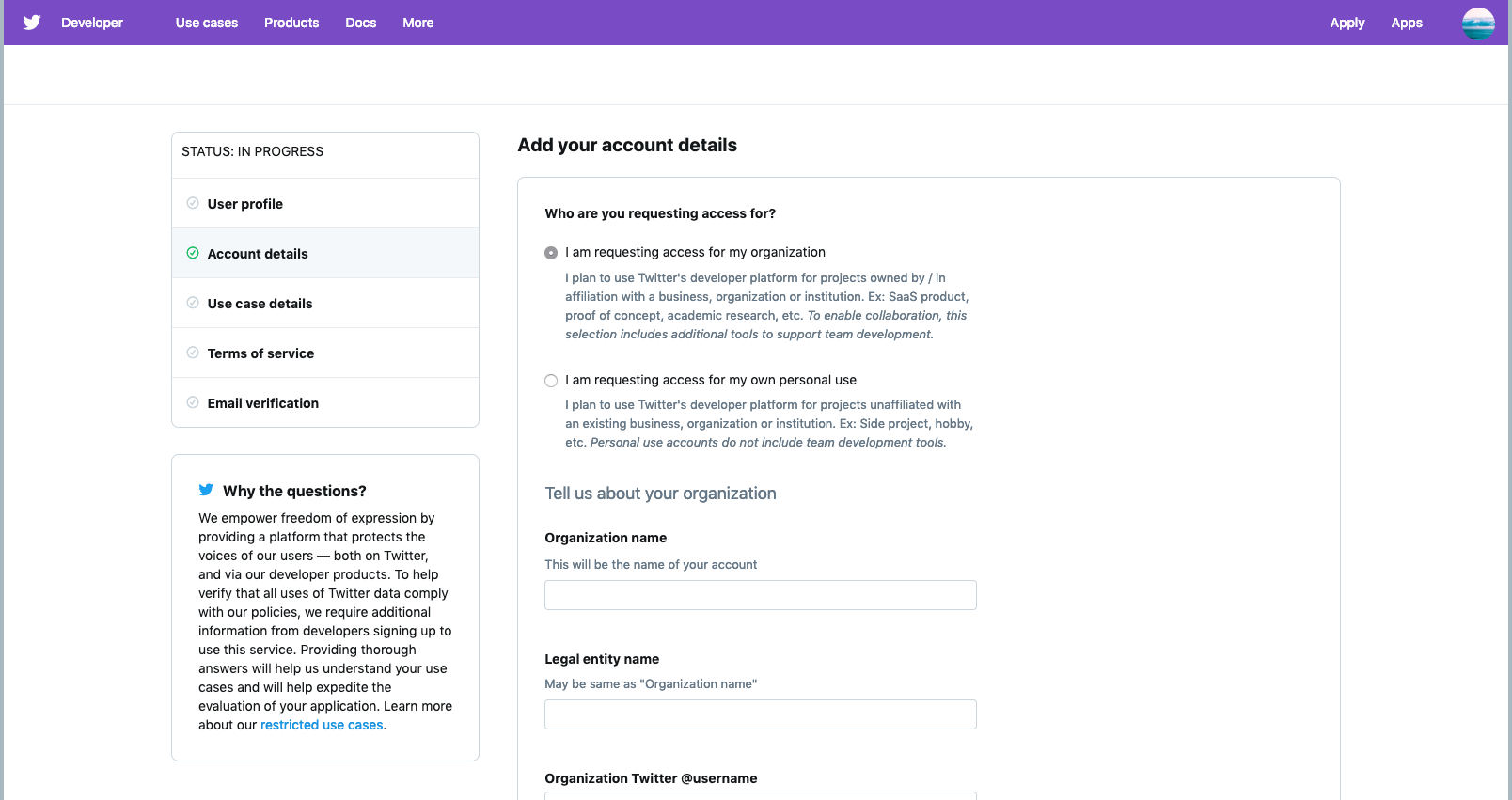Click the Terms of service check icon
Screen dimensions: 1512x800
(x=193, y=353)
